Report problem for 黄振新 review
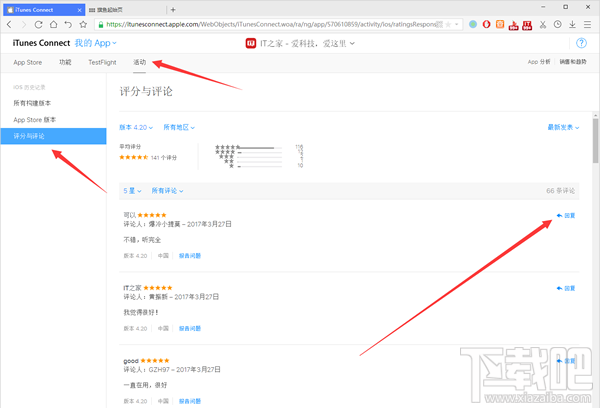600x408 pixels. [190, 328]
